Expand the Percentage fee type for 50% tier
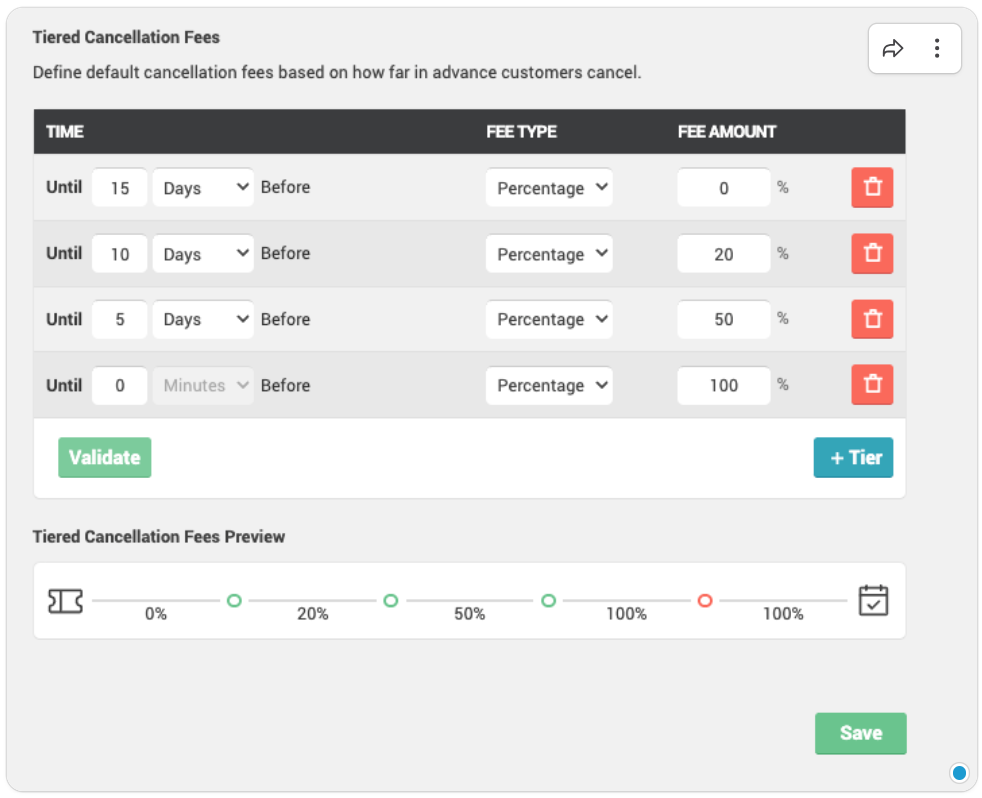 tap(549, 319)
